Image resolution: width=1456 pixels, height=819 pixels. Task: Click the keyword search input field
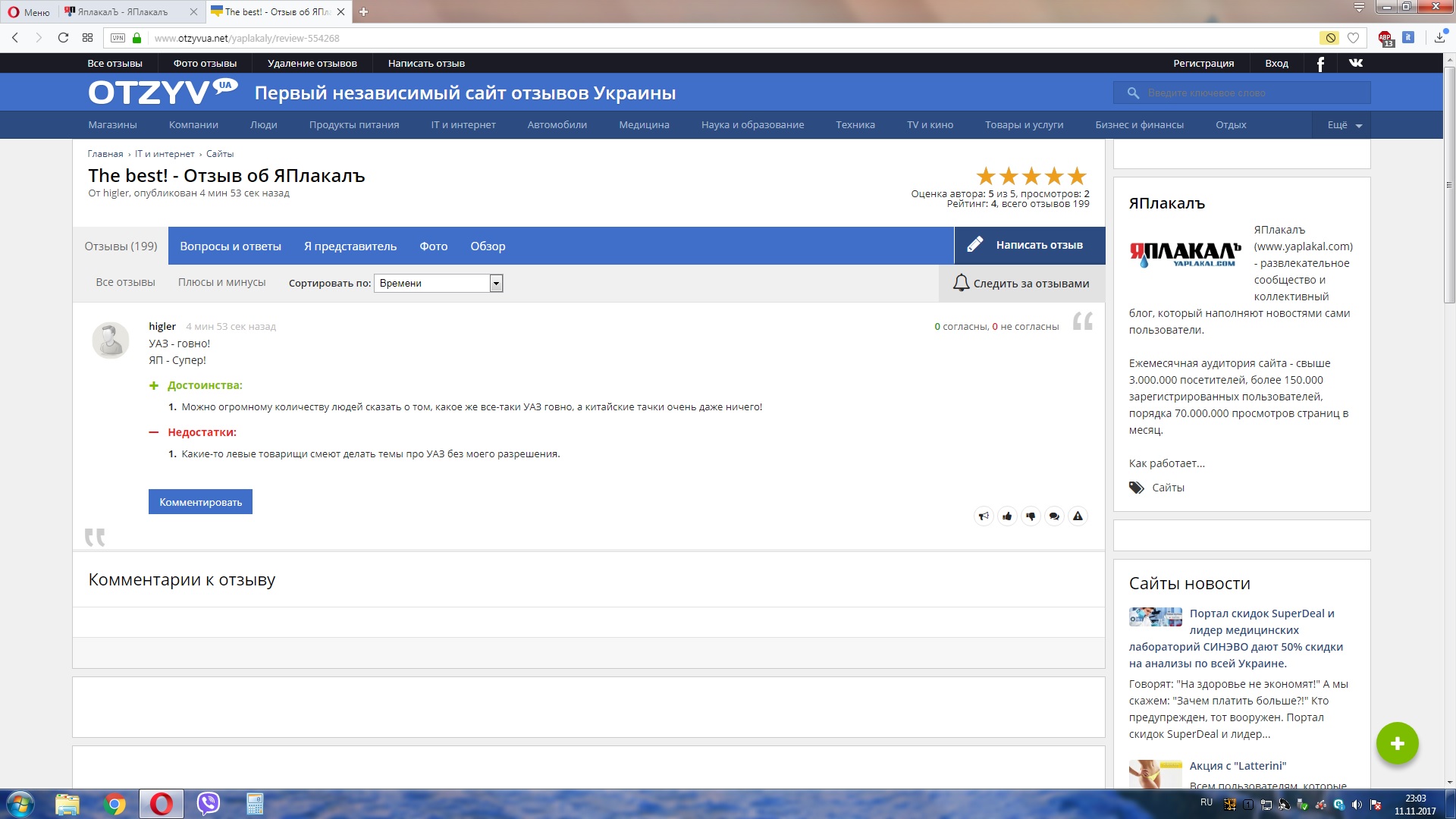pos(1242,93)
